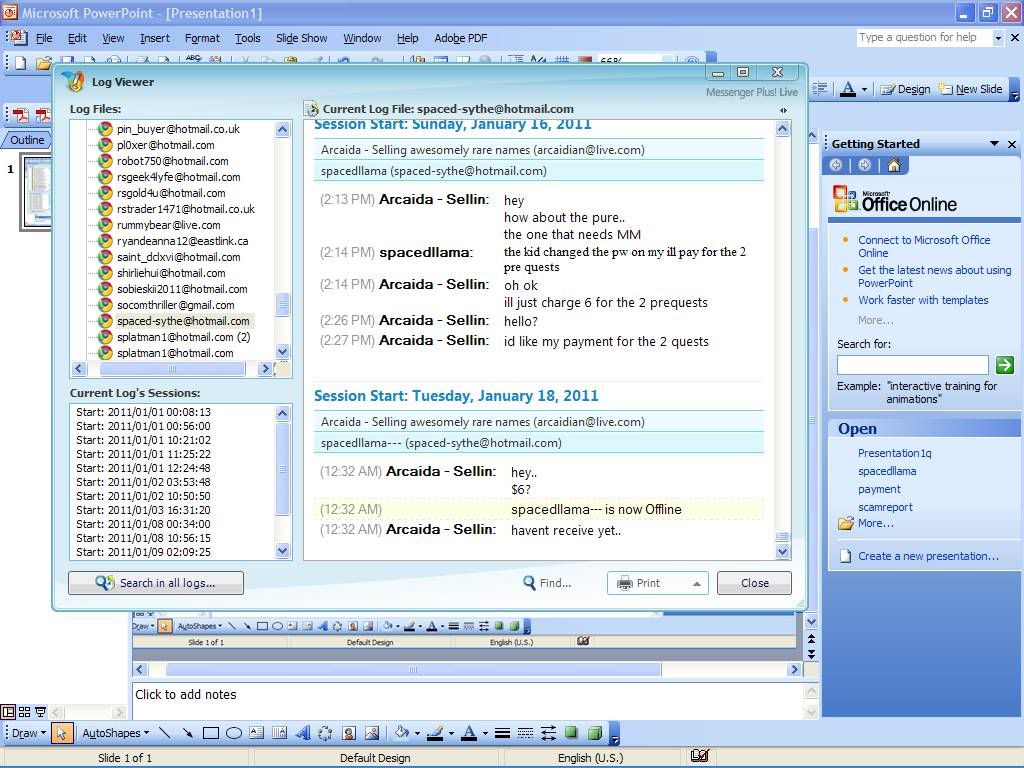Click the New Slide button
Image resolution: width=1024 pixels, height=768 pixels.
point(970,89)
